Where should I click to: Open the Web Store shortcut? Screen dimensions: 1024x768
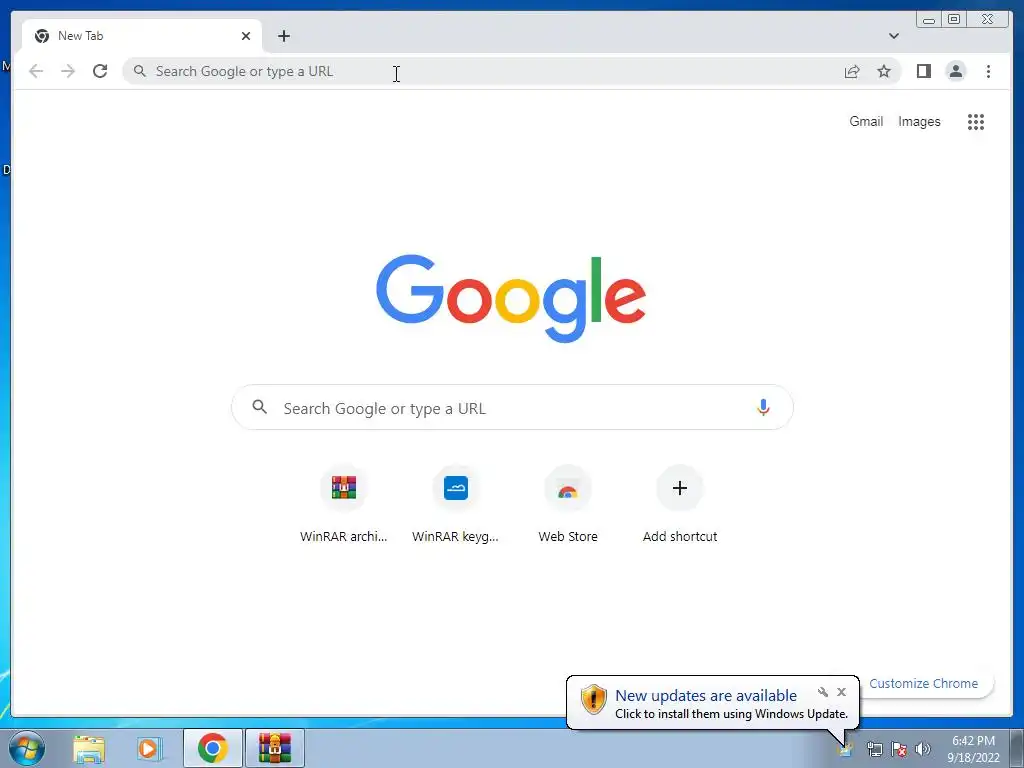[x=568, y=504]
